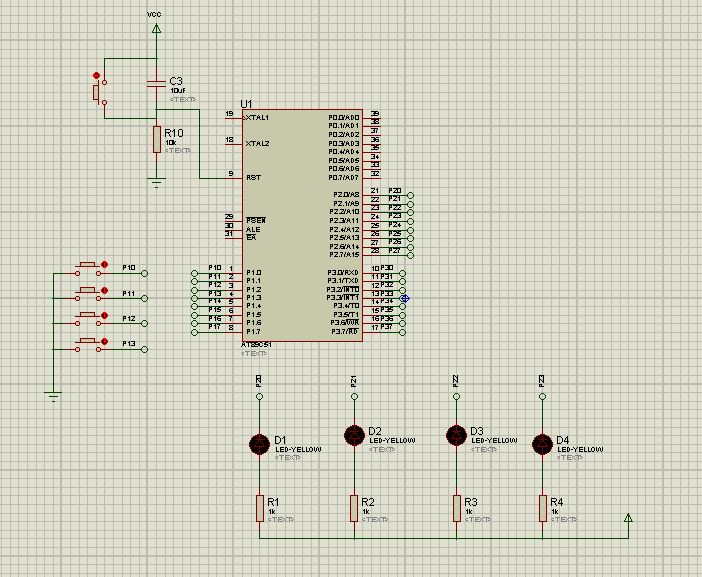Click the power terminal right of R4
Viewport: 702px width, 577px height.
pos(628,519)
